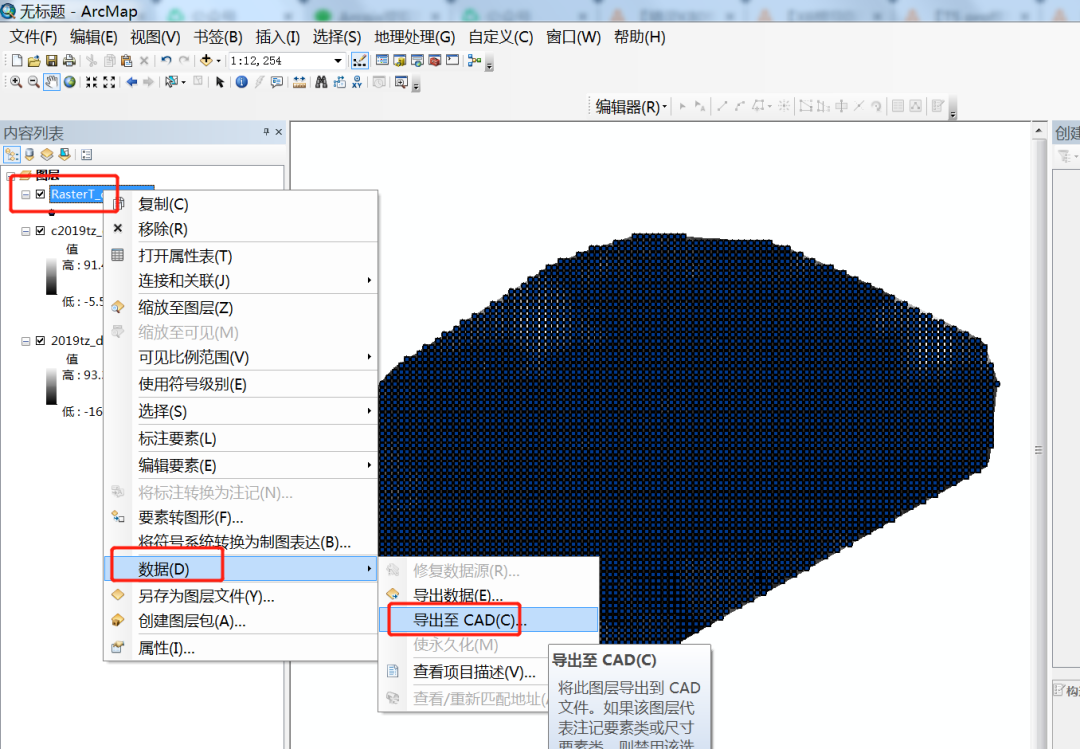Image resolution: width=1080 pixels, height=749 pixels.
Task: Click 属性(I) in the context menu
Action: [166, 648]
